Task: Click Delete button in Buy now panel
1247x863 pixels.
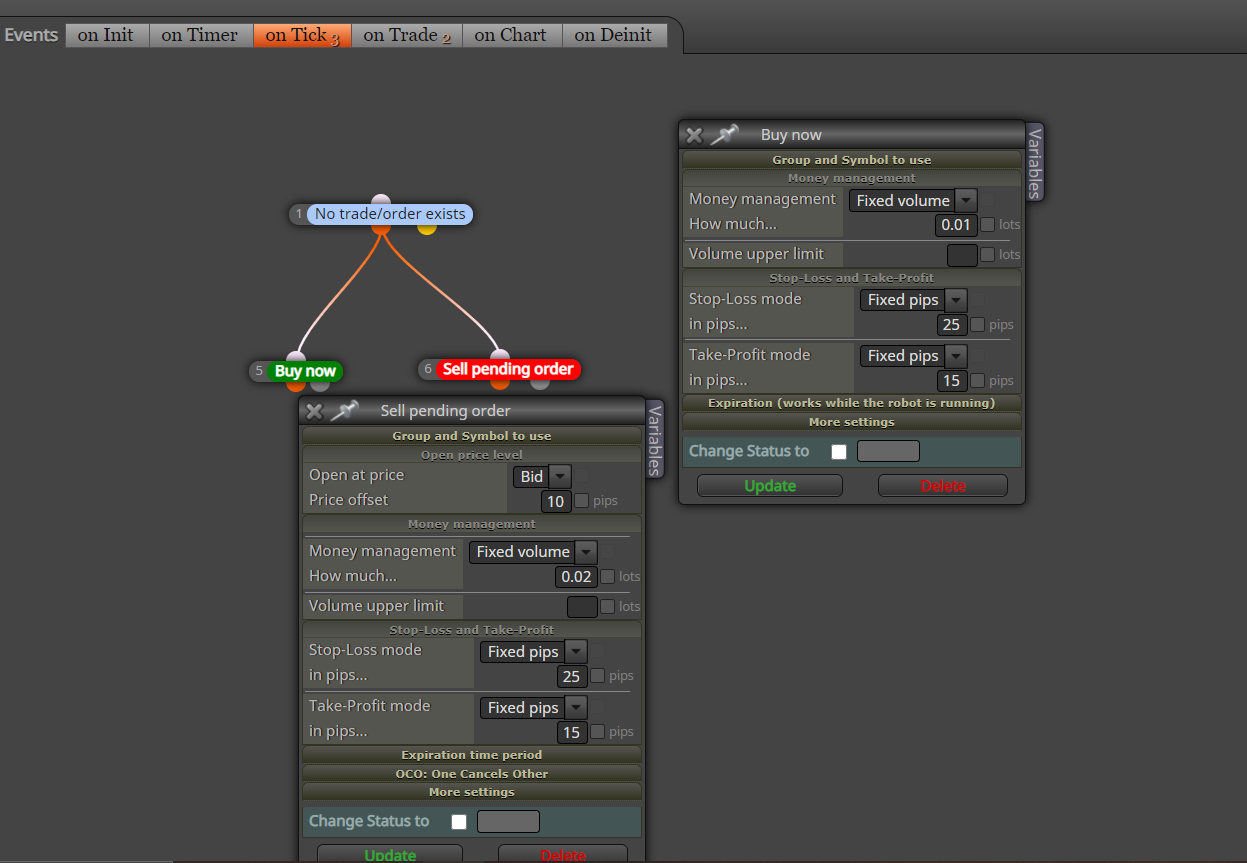Action: pyautogui.click(x=943, y=486)
